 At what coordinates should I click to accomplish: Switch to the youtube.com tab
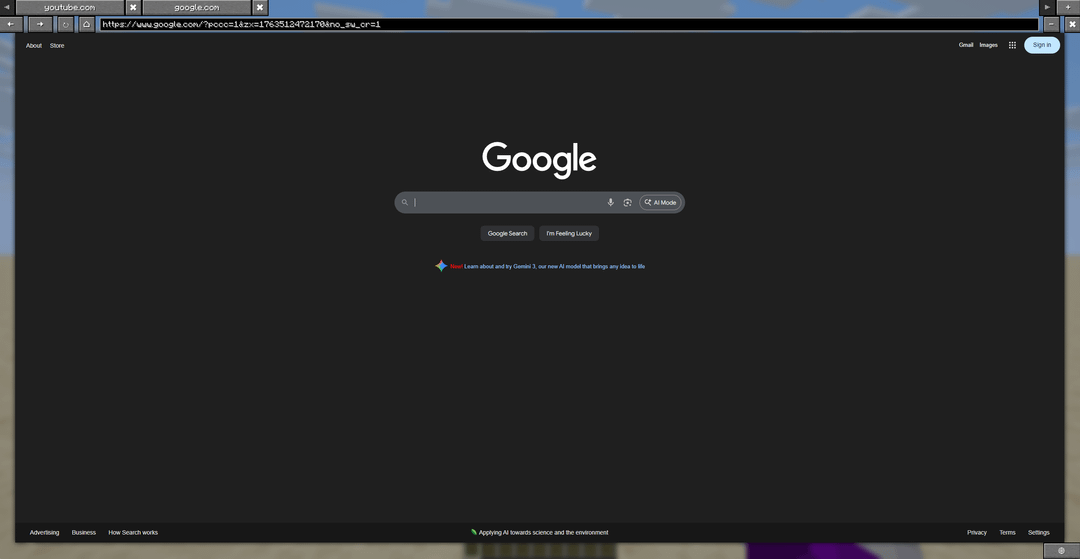(x=70, y=7)
